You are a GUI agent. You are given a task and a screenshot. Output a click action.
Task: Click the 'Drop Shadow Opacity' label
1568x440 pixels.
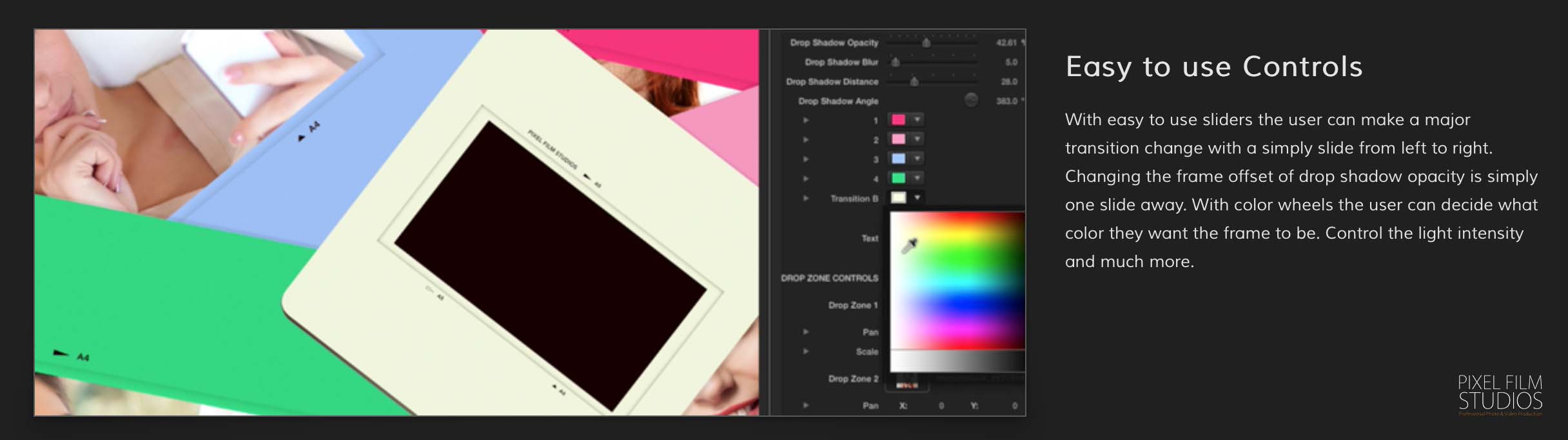point(834,43)
